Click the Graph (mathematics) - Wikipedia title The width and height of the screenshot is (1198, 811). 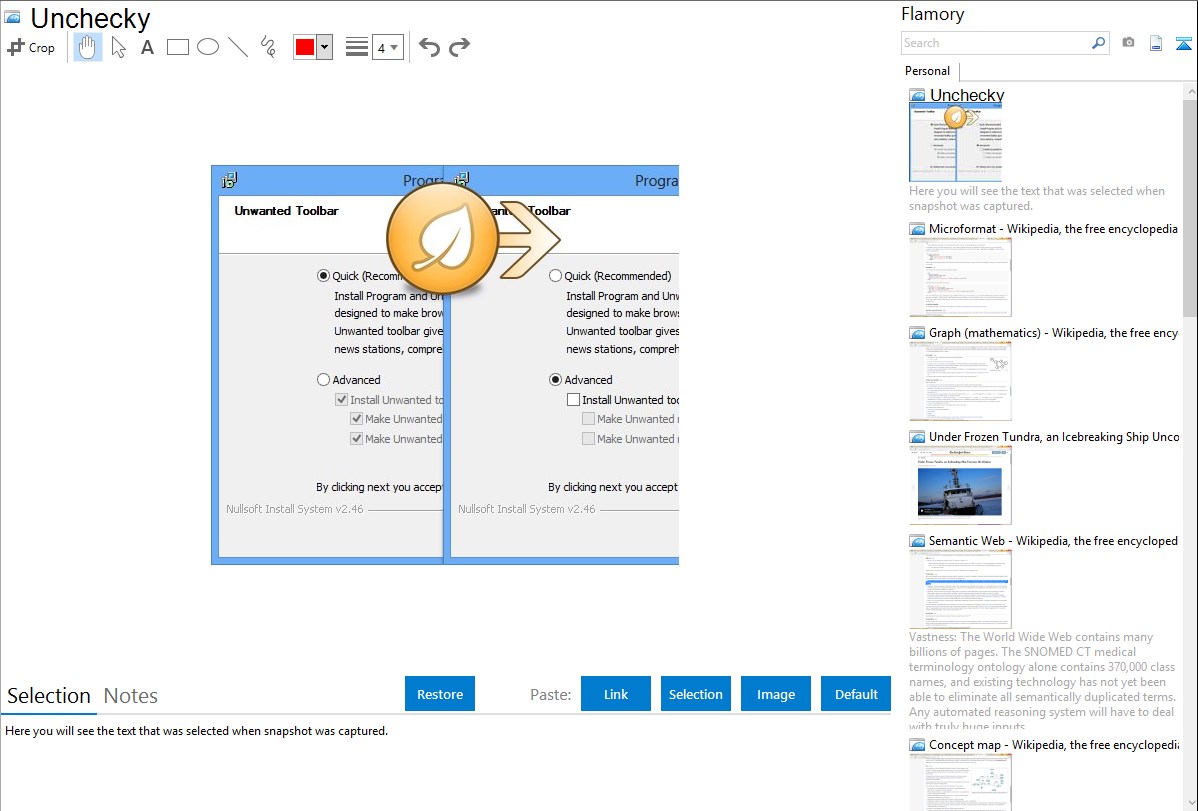1053,333
